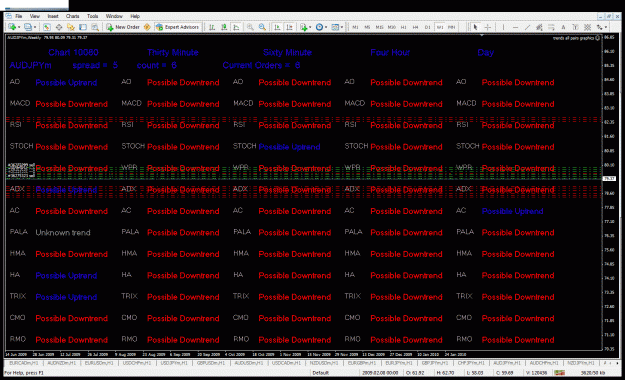The width and height of the screenshot is (625, 380).
Task: Select the M15 timeframe
Action: coord(379,27)
